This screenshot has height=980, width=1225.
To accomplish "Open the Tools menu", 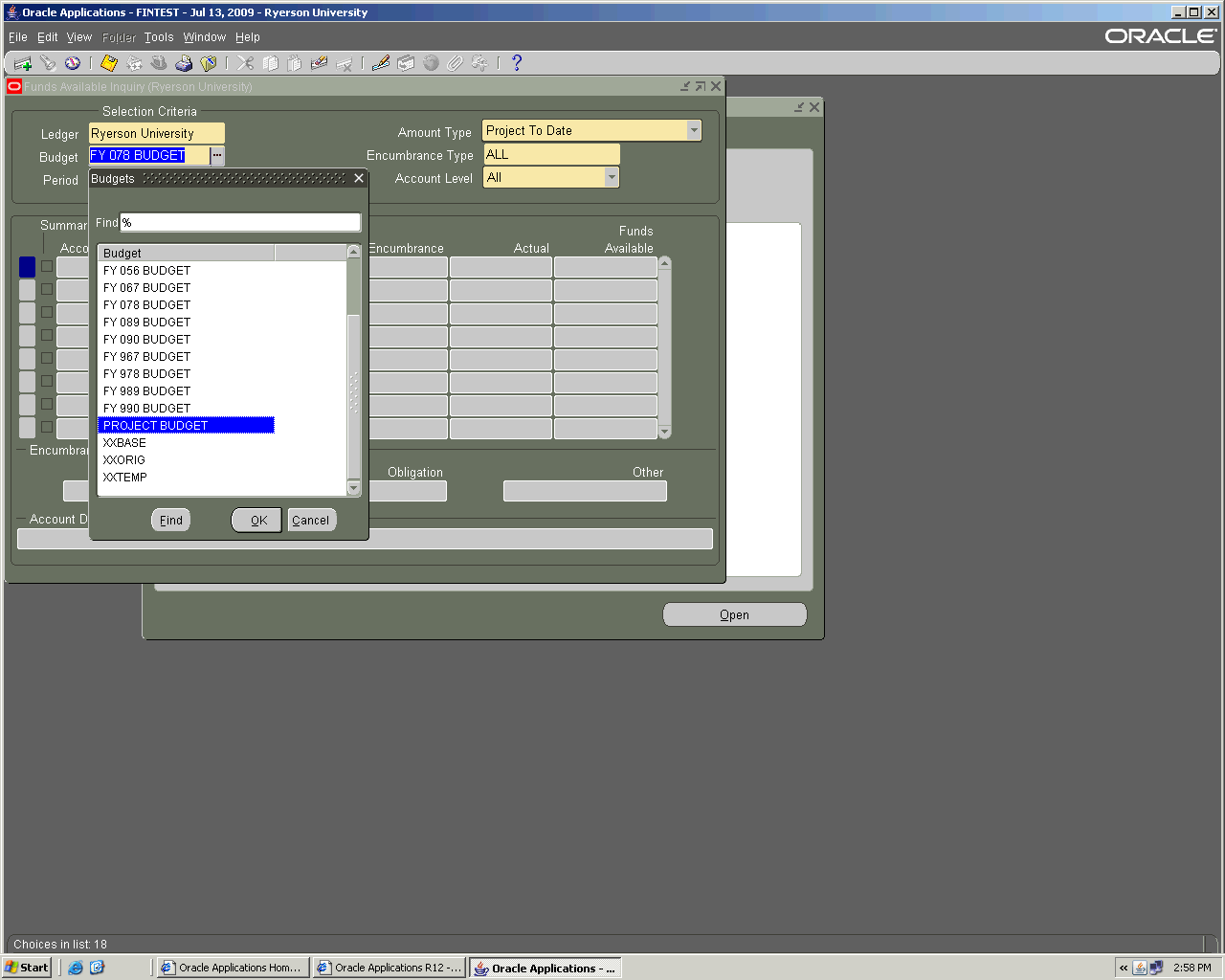I will 159,37.
